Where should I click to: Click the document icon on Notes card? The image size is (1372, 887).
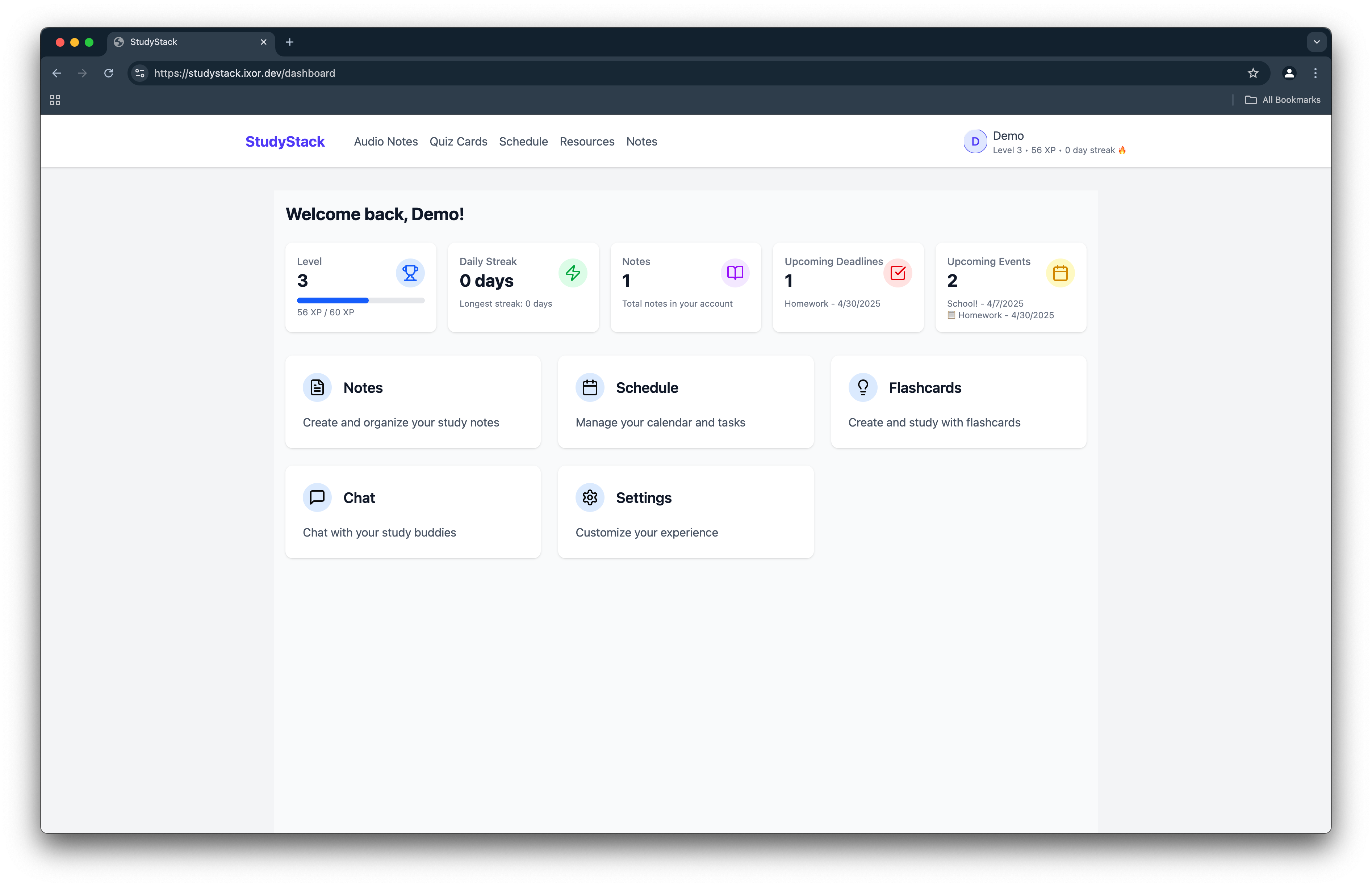(317, 388)
